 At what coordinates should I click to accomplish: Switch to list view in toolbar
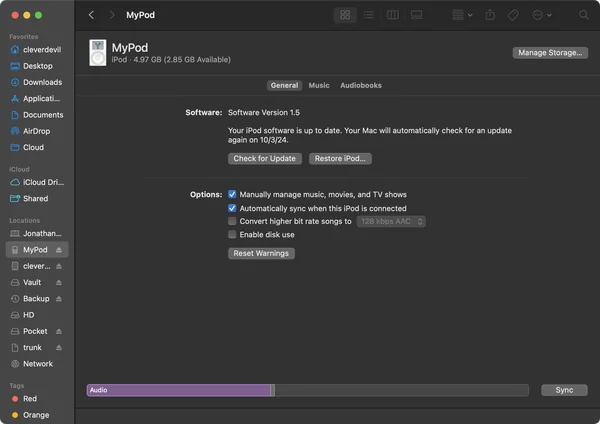369,15
